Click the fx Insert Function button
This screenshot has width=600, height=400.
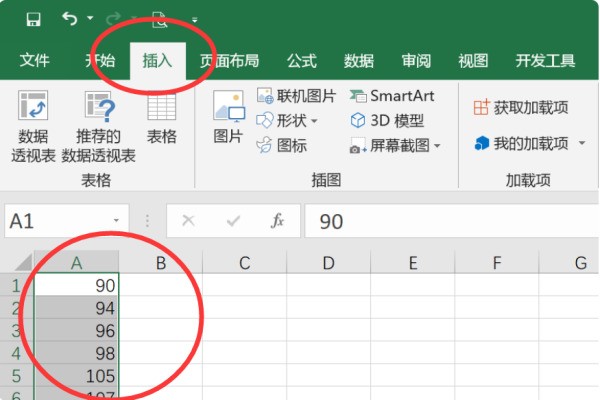tap(277, 221)
